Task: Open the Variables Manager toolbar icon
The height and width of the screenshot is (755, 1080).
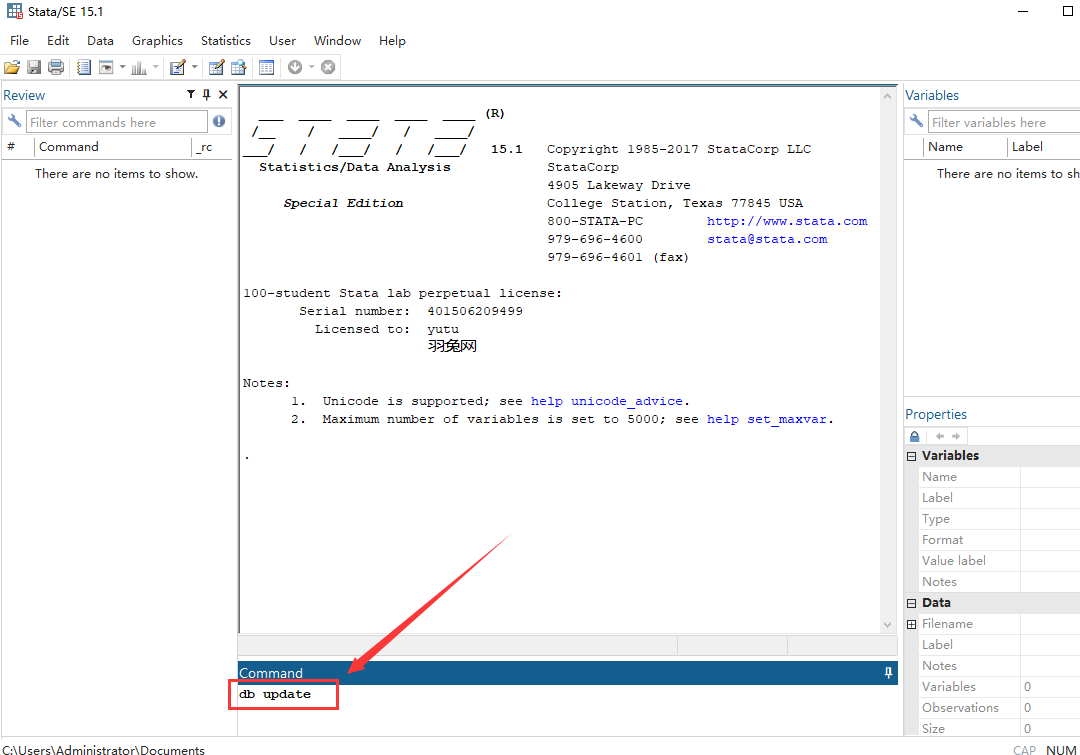Action: click(x=267, y=67)
